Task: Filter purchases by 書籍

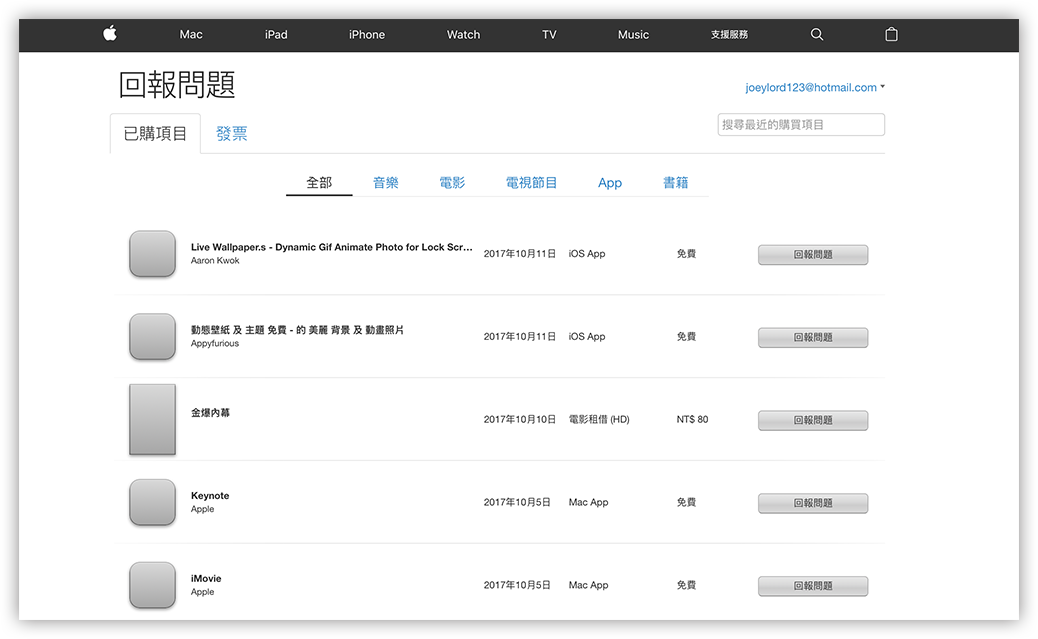Action: pos(676,183)
